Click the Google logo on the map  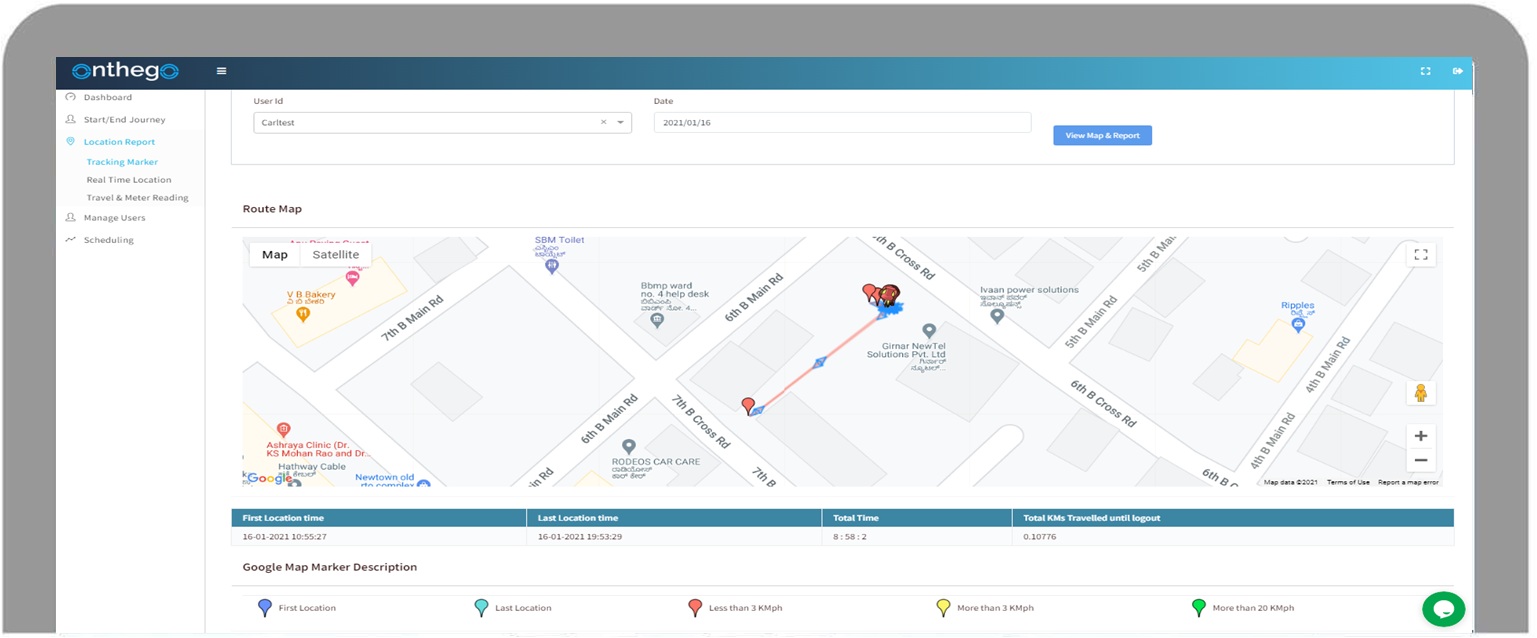coord(270,478)
